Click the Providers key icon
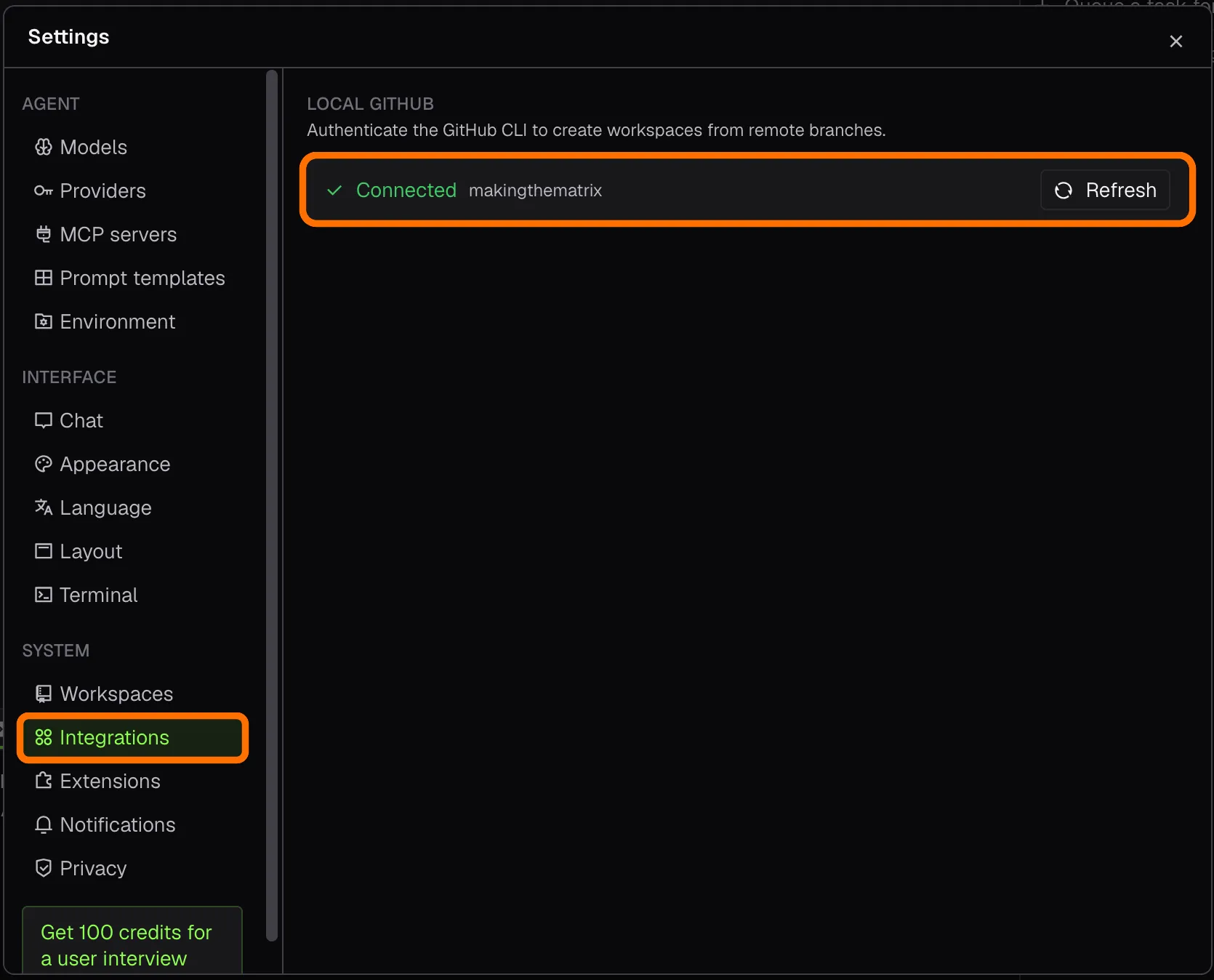 coord(44,190)
